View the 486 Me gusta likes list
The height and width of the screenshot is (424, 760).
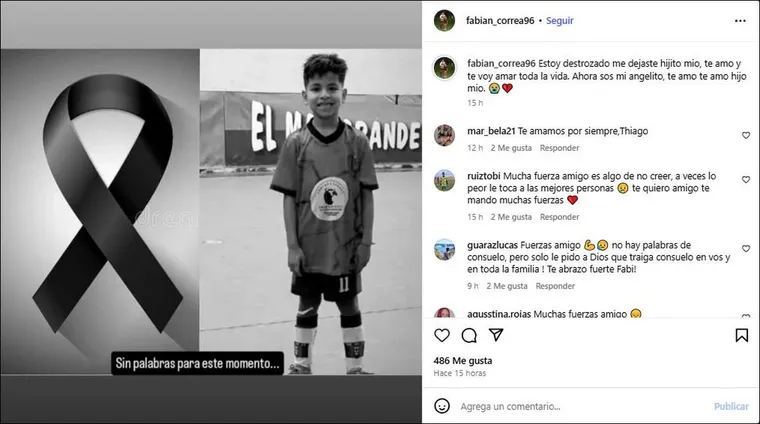coord(462,361)
